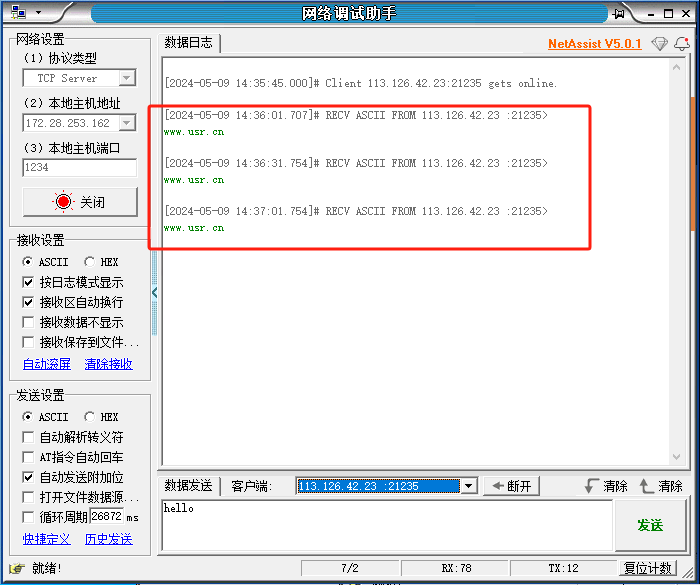This screenshot has height=585, width=700.
Task: Enable 循环周期 checkbox
Action: coord(28,517)
